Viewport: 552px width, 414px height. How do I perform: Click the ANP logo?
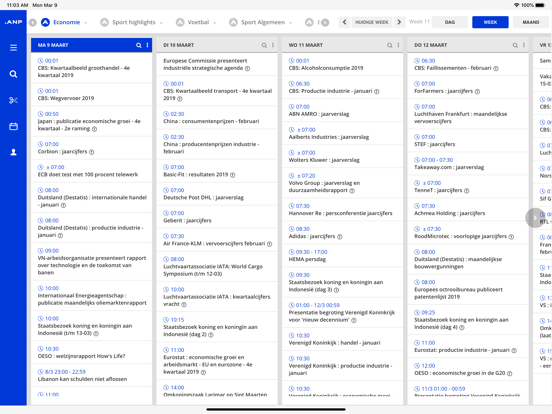pyautogui.click(x=13, y=22)
